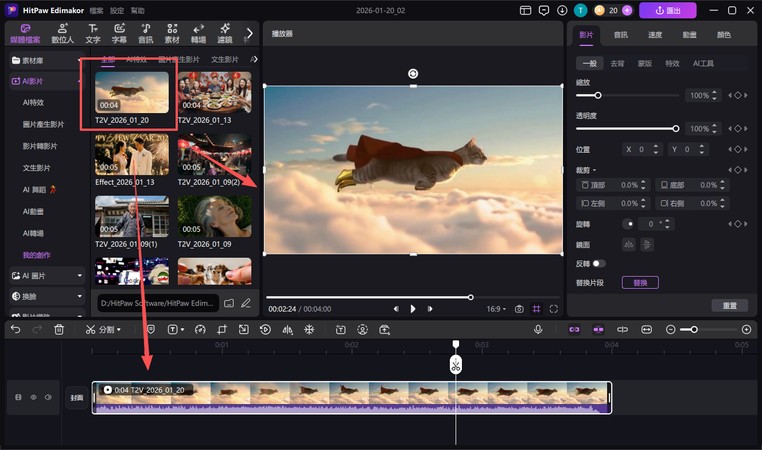Open the 文字 text tool
Viewport: 762px width, 450px height.
(93, 34)
